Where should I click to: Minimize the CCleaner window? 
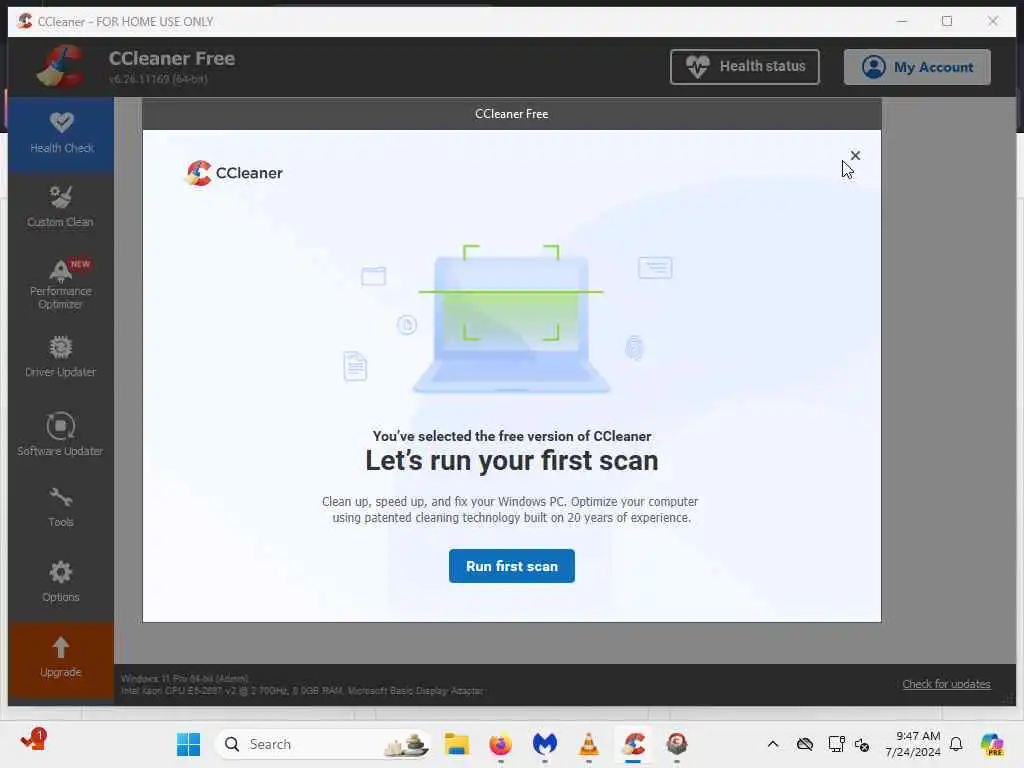[x=902, y=21]
